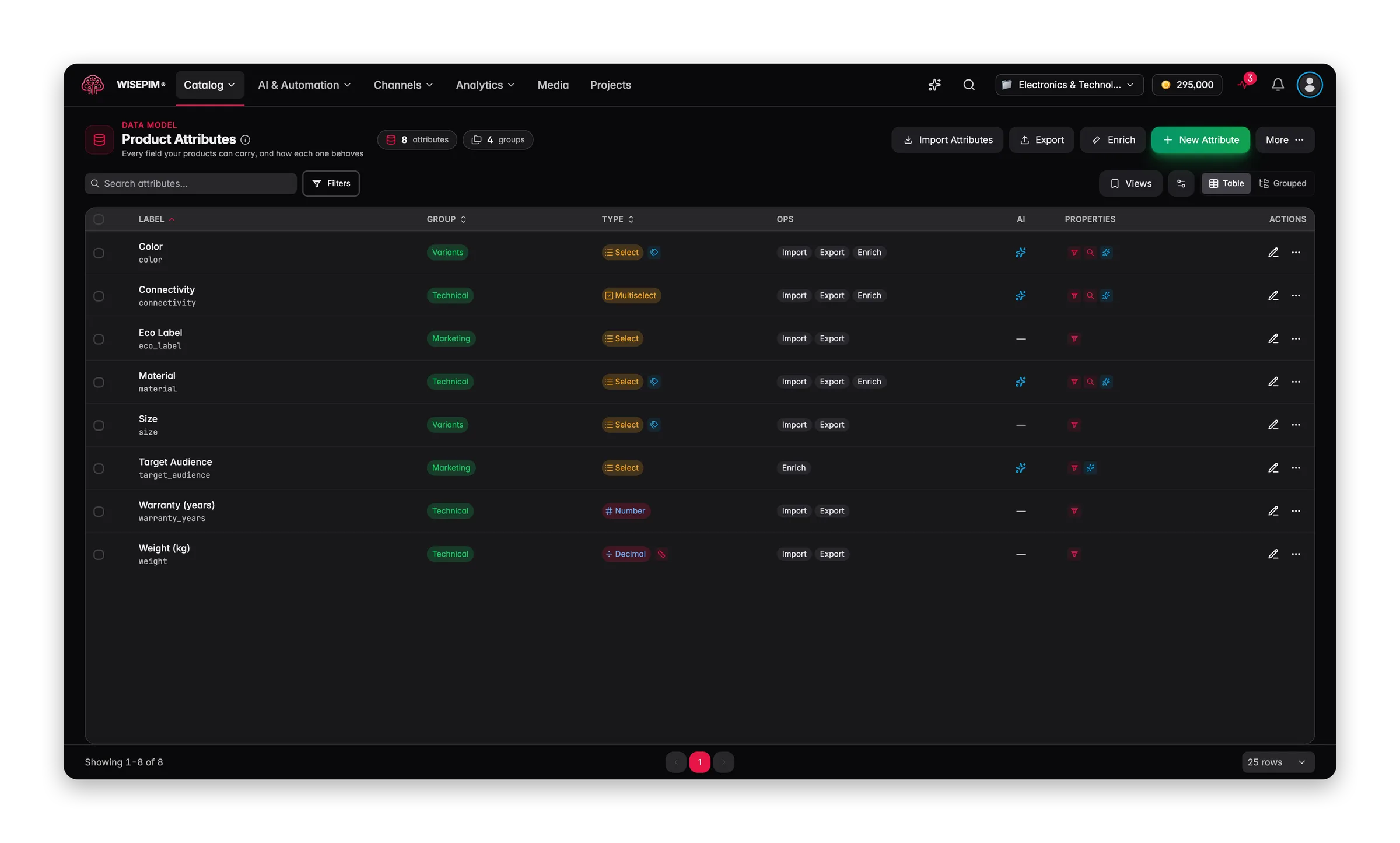Open global search magnifier icon
The image size is (1400, 843).
(969, 85)
